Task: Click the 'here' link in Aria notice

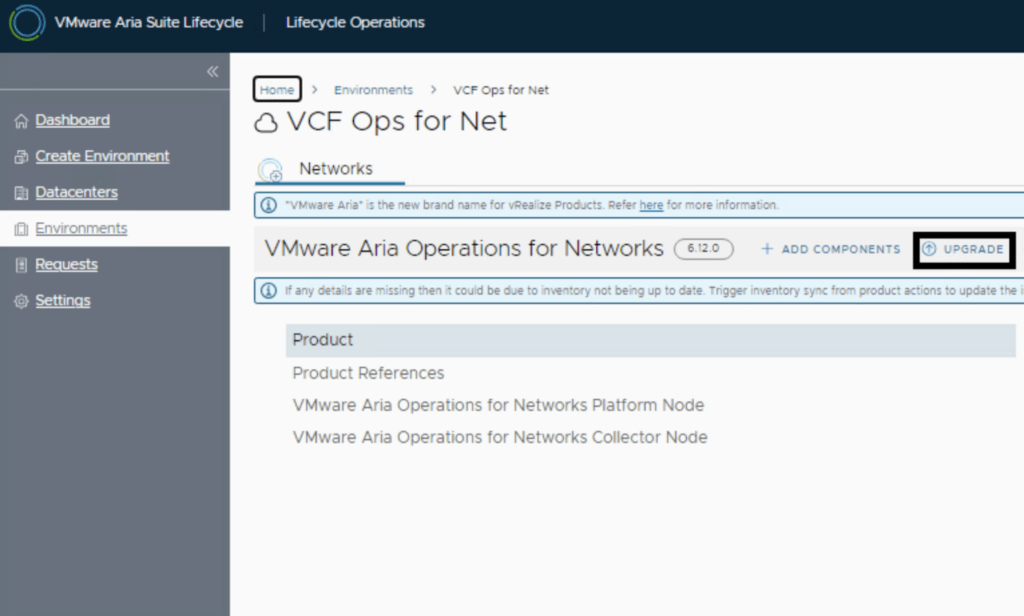Action: click(x=651, y=205)
